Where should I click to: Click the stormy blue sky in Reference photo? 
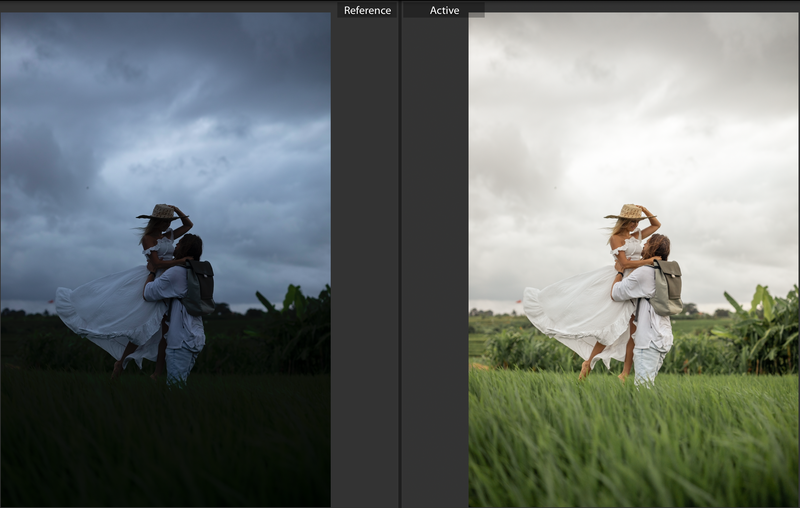[165, 100]
